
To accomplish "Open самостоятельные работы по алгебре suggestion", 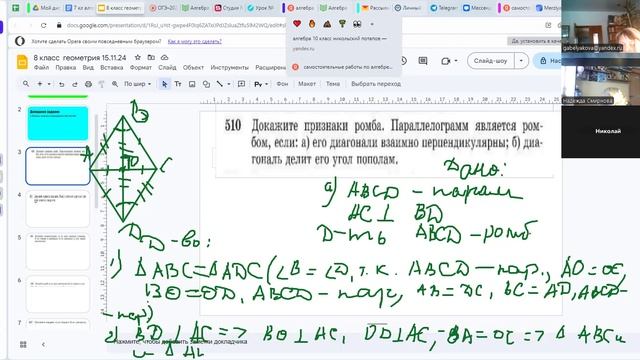I will coord(343,67).
